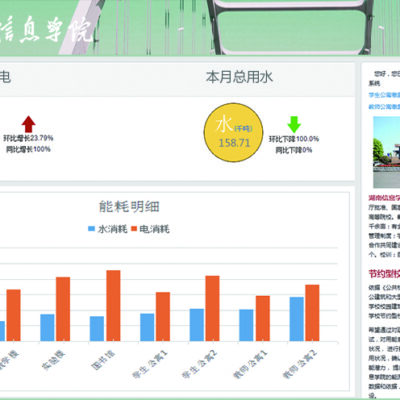
Task: Click the orange bar for 教师公寓1
Action: (263, 318)
